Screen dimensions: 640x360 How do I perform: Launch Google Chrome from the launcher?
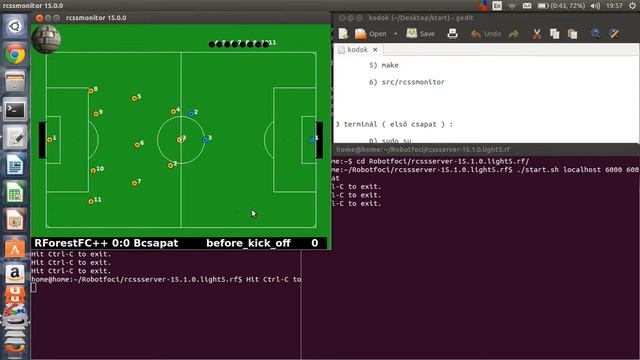(15, 54)
